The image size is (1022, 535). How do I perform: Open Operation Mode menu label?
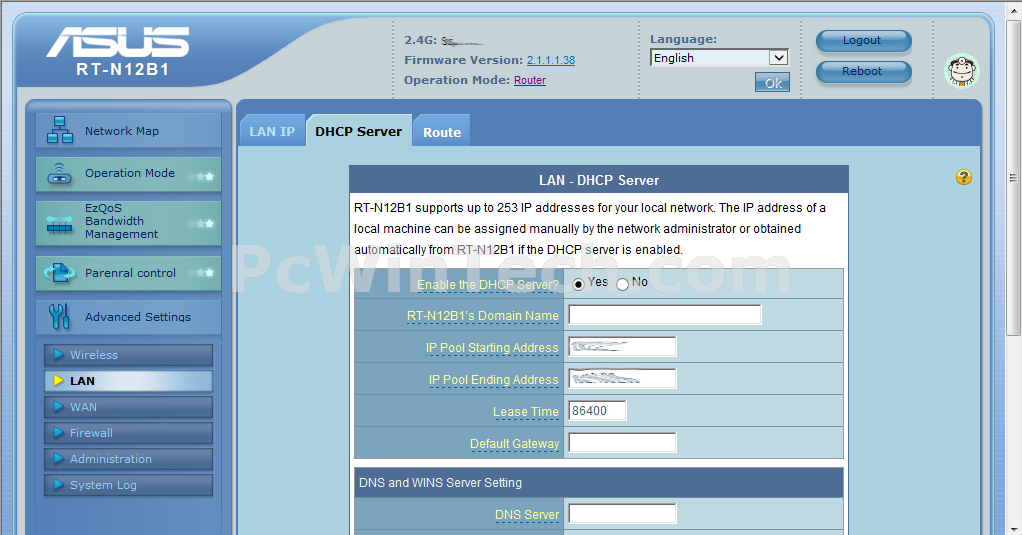[x=130, y=173]
